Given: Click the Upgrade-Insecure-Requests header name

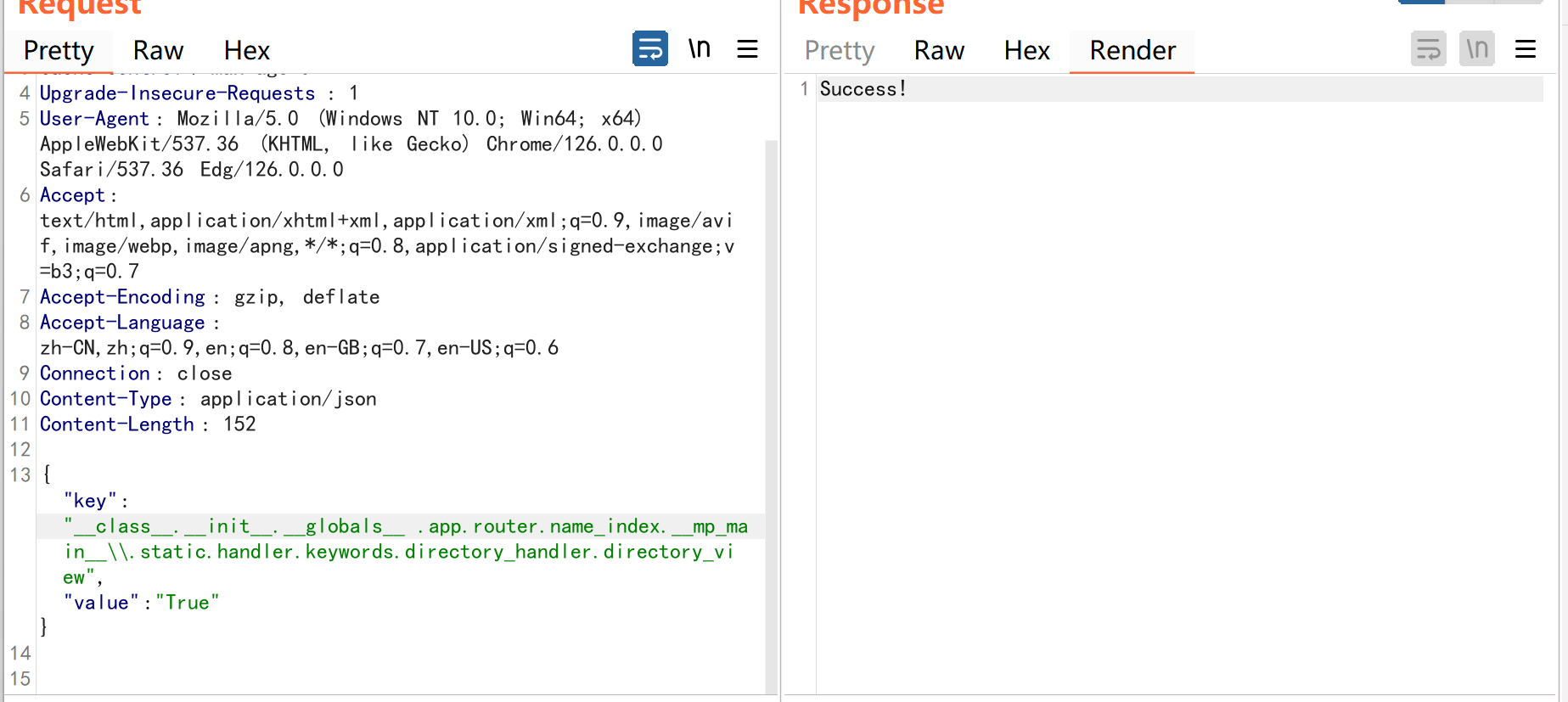Looking at the screenshot, I should pyautogui.click(x=177, y=93).
